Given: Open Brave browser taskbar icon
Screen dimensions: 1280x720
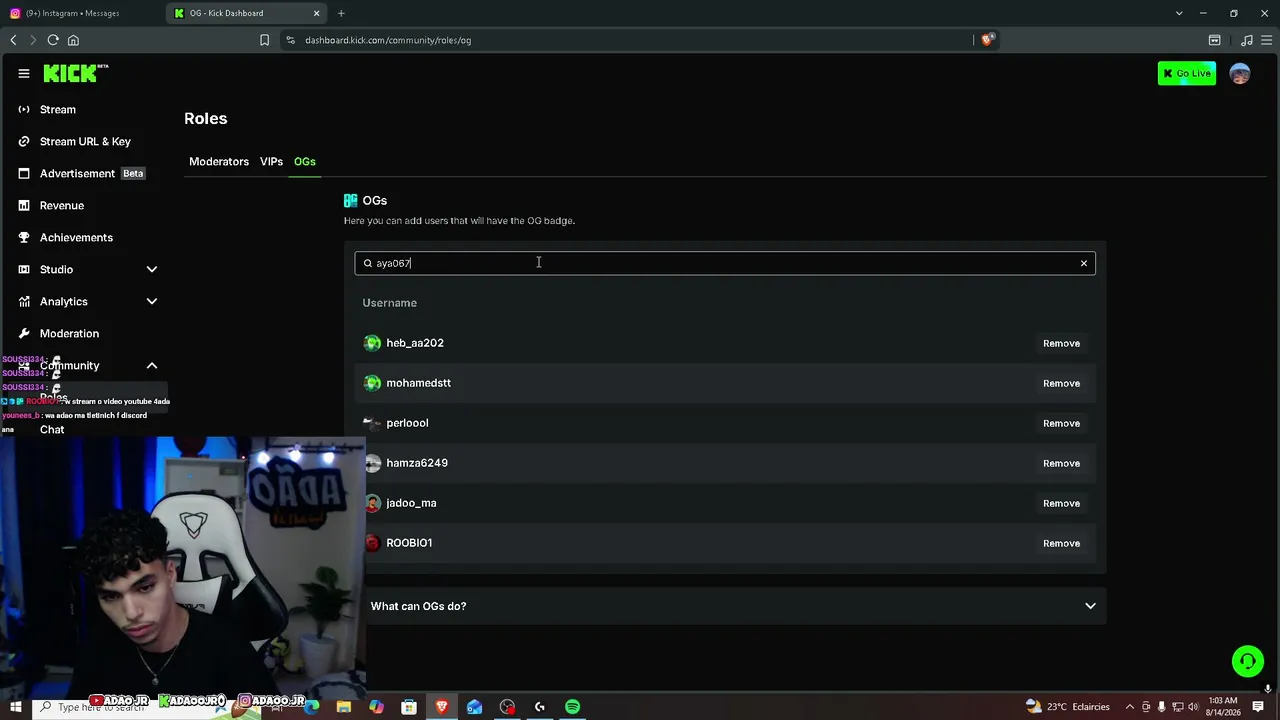Looking at the screenshot, I should [x=442, y=707].
